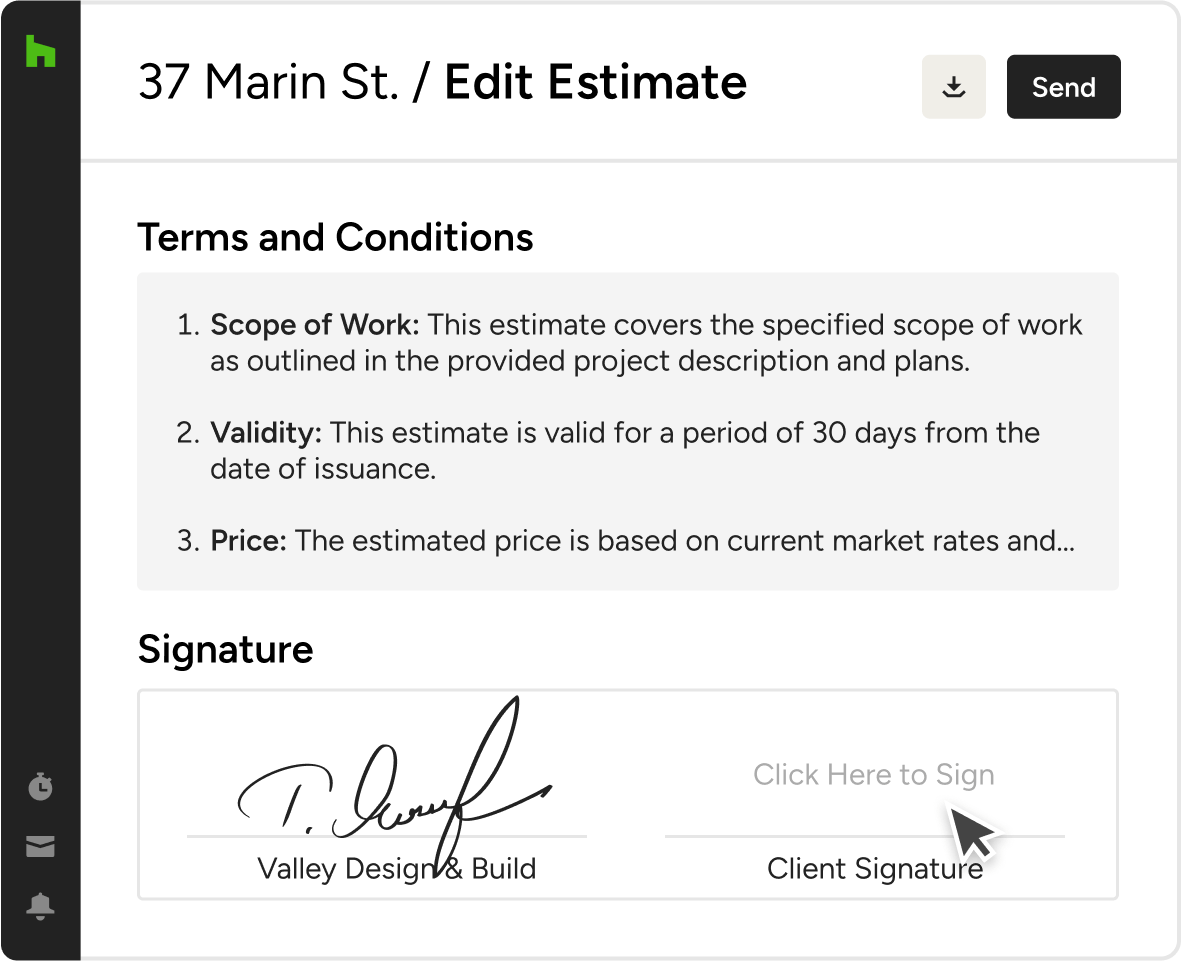Select the Client Signature label
This screenshot has width=1181, height=961.
(874, 868)
